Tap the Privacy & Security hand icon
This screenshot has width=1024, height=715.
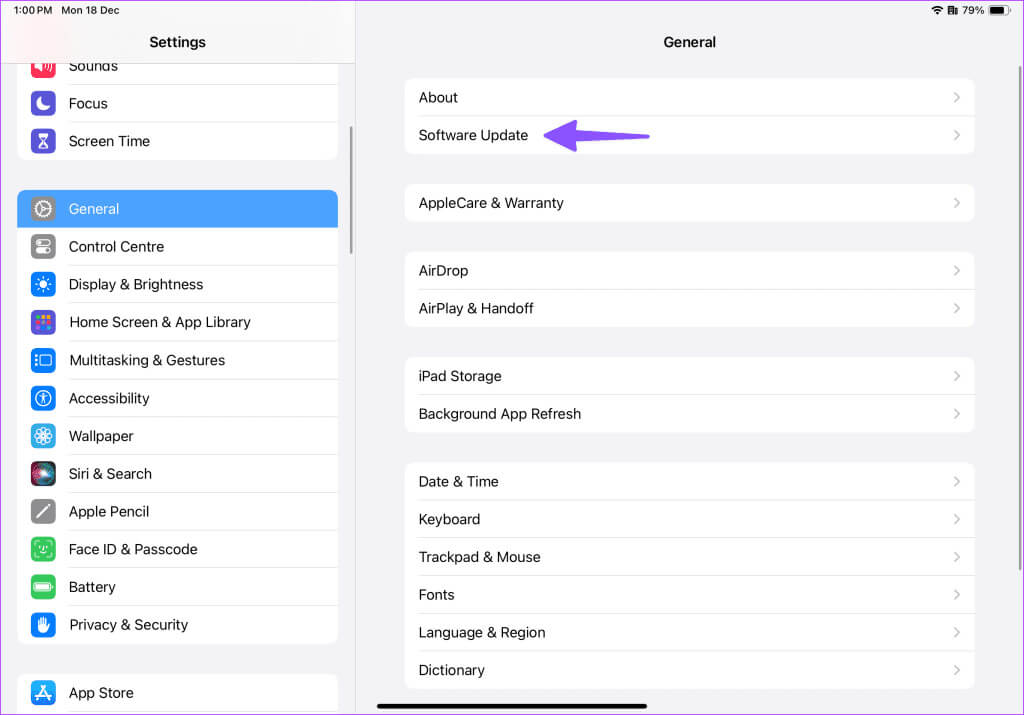tap(43, 625)
